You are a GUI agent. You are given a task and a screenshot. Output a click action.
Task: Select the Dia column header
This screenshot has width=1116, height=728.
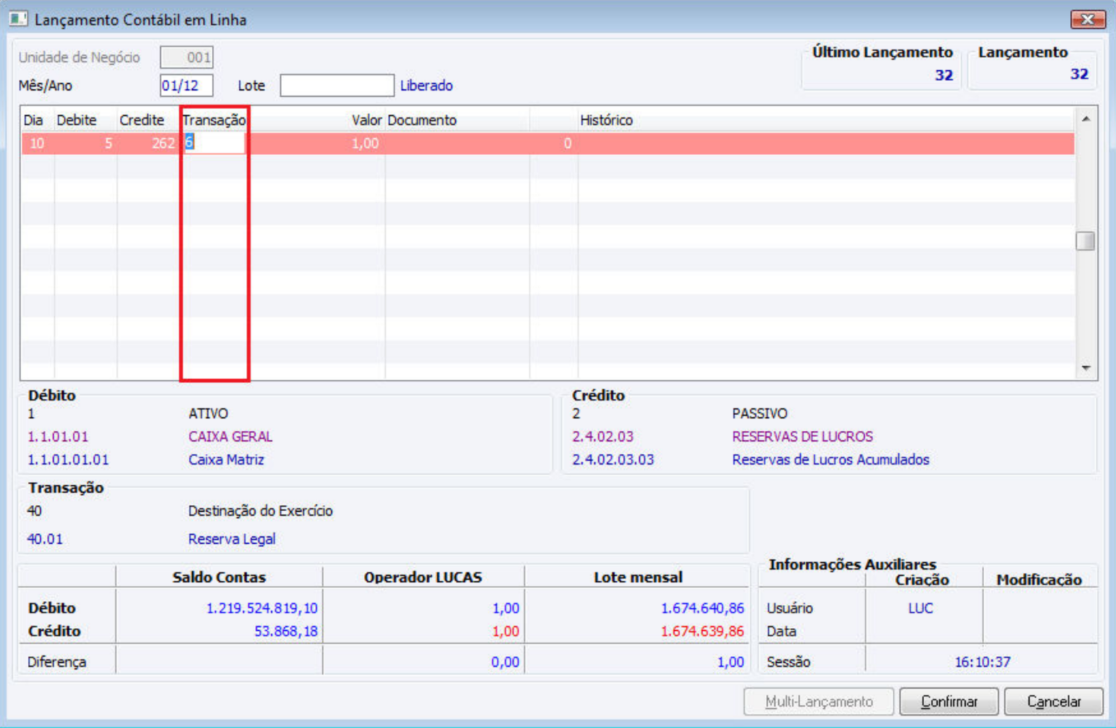33,120
